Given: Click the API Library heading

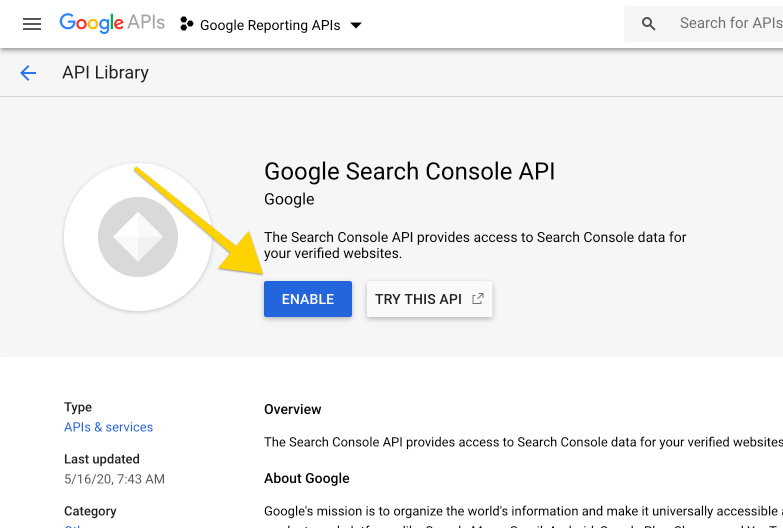Looking at the screenshot, I should point(105,73).
